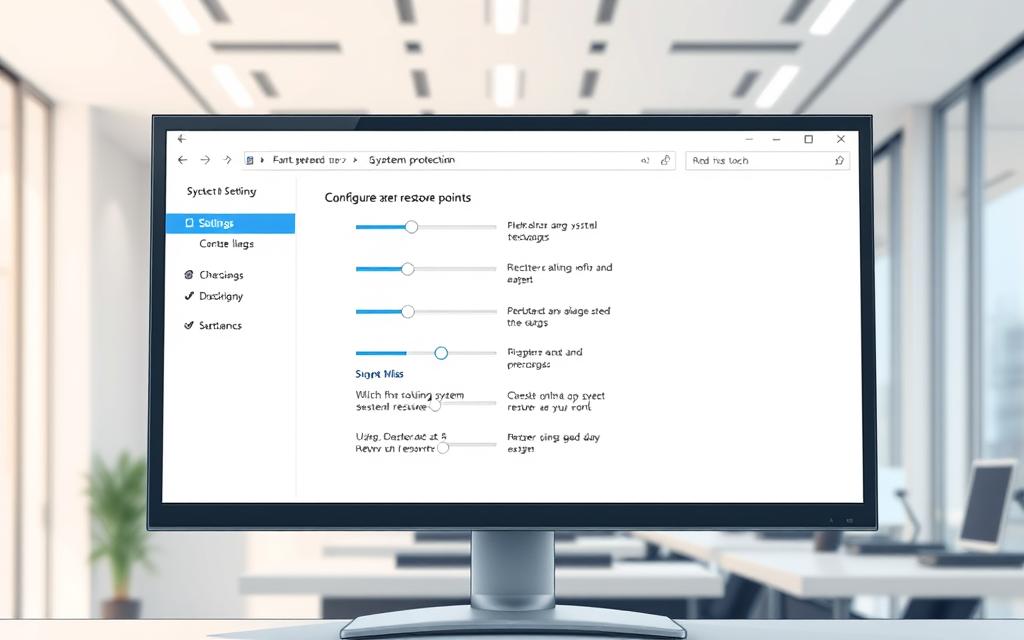Toggle the square box in selected Settings item
The image size is (1024, 640).
click(x=189, y=223)
